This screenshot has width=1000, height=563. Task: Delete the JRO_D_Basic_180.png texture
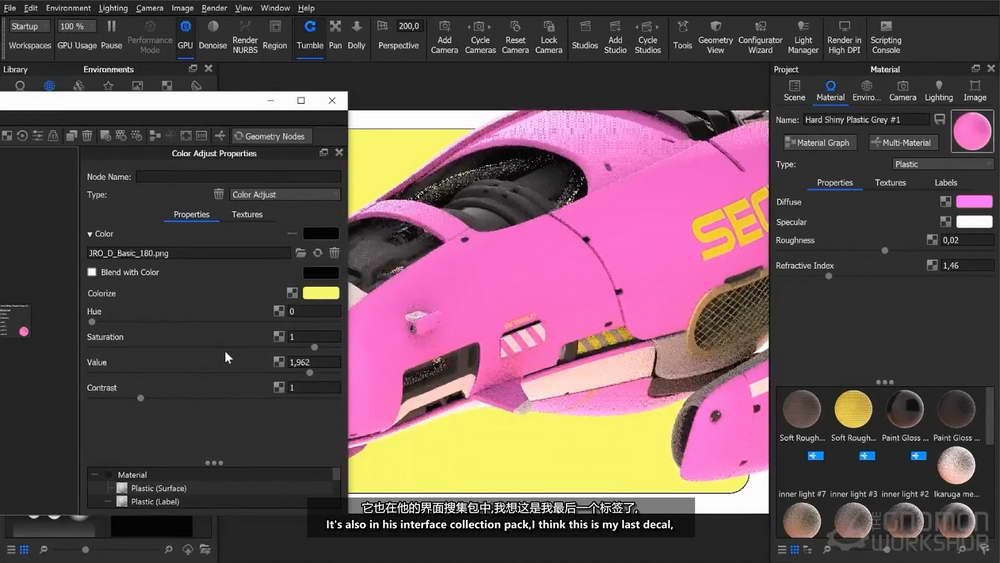click(x=334, y=253)
